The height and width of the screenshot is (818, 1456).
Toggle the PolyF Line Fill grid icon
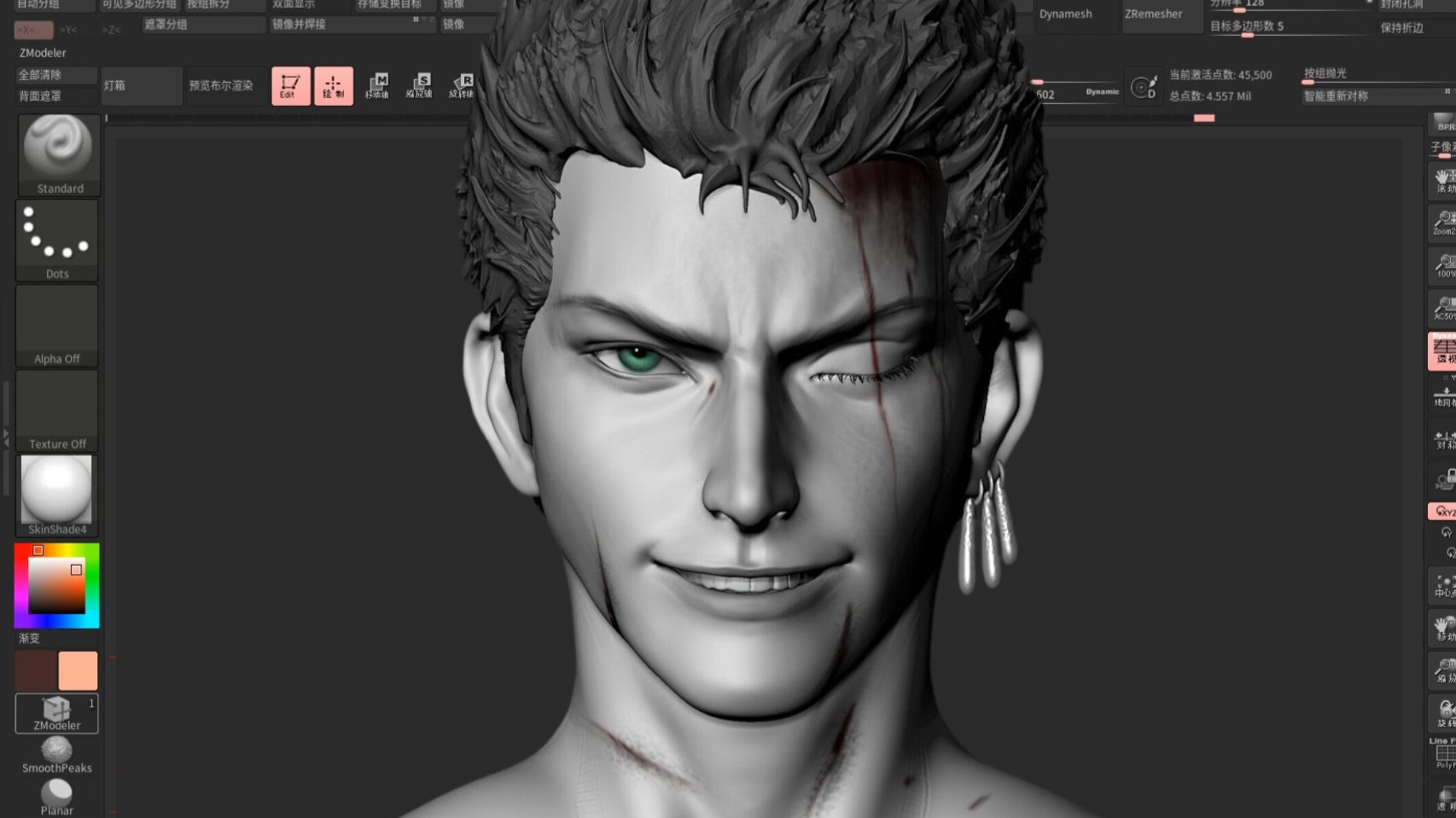coord(1444,755)
